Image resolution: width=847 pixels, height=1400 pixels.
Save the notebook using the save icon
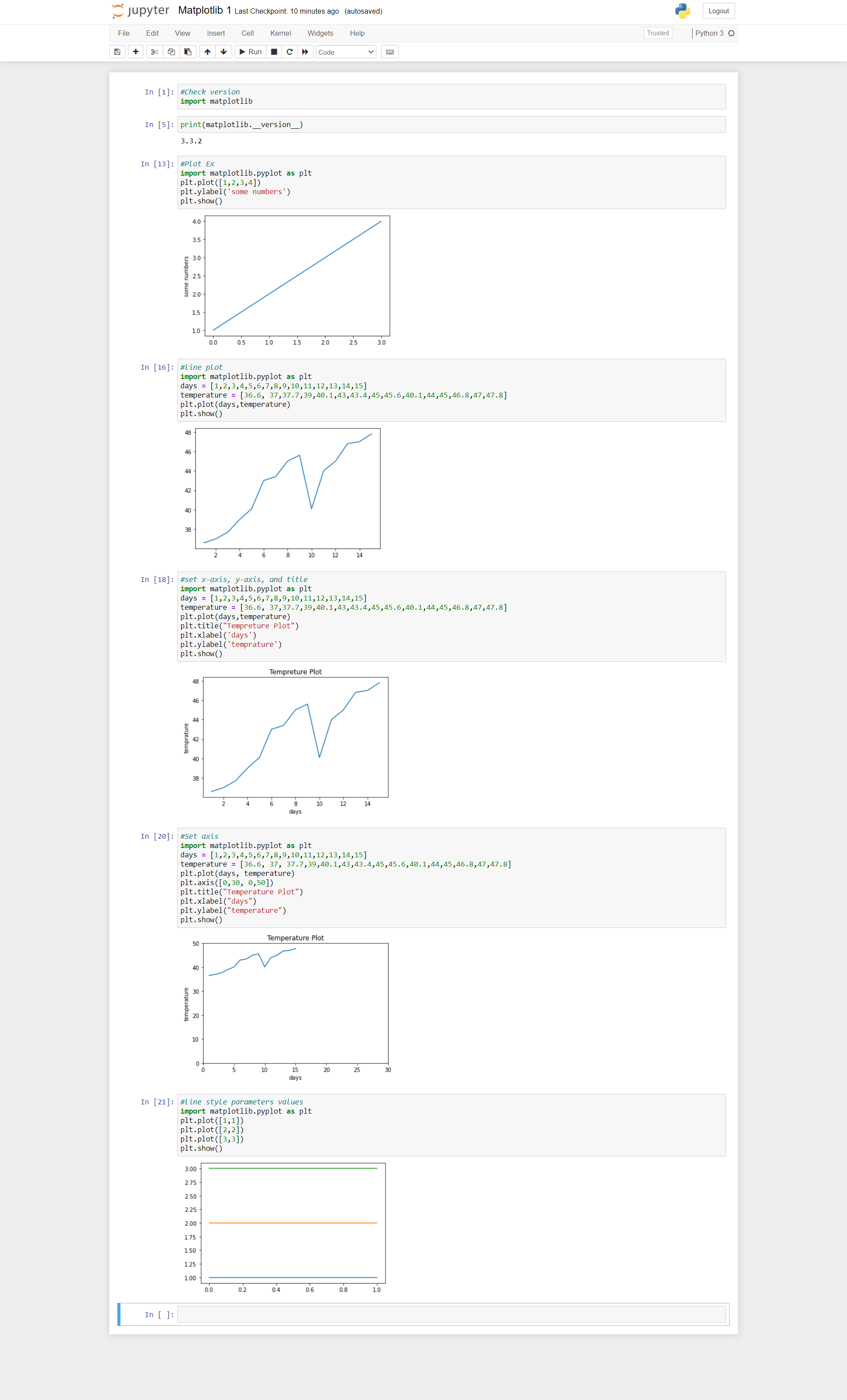click(x=117, y=52)
